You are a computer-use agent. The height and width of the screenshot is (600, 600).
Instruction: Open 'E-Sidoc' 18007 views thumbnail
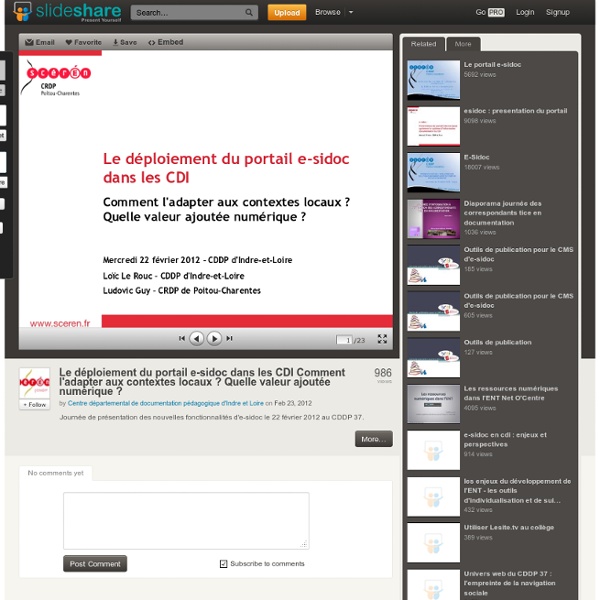coord(434,173)
